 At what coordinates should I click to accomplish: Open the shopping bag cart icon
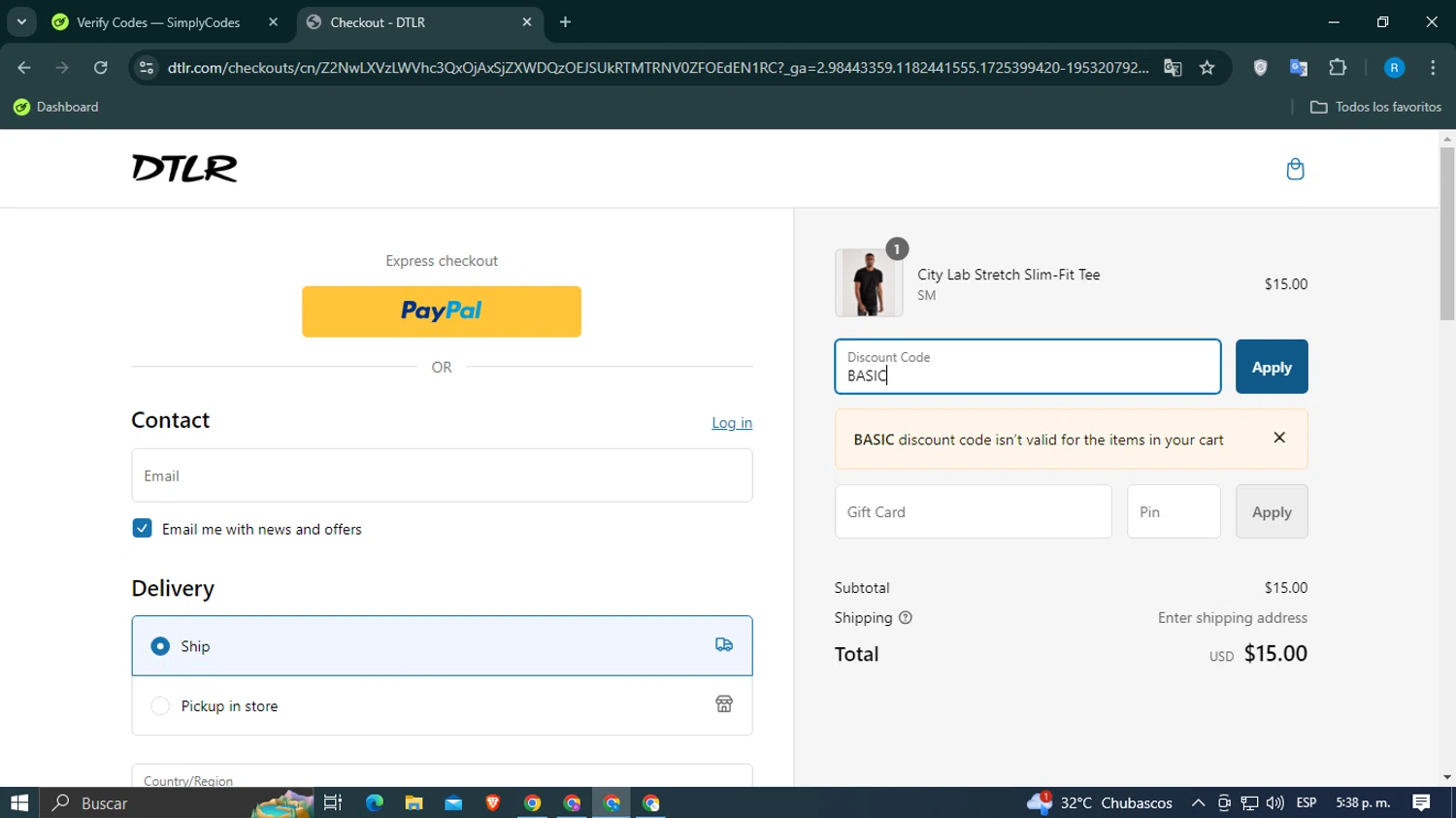click(1295, 169)
